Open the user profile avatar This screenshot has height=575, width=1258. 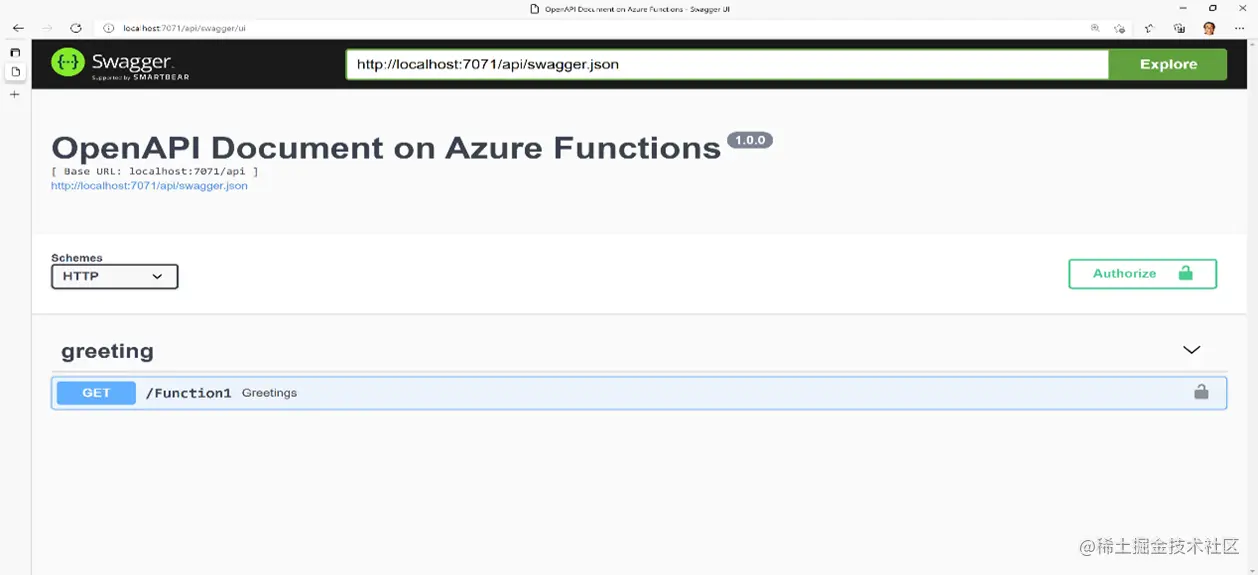[1209, 28]
